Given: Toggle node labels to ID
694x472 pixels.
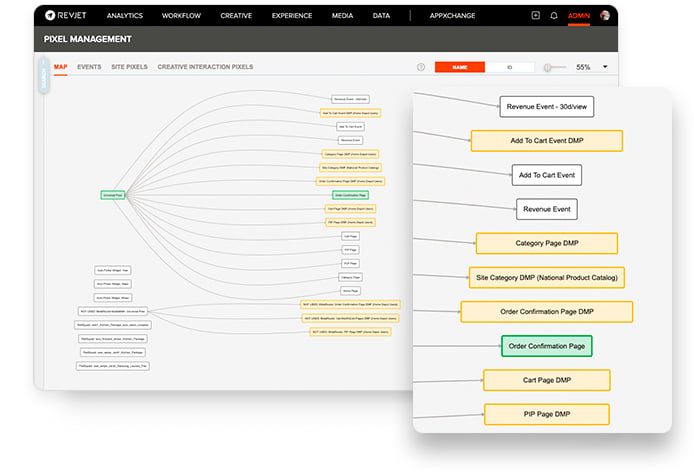Looking at the screenshot, I should (x=509, y=67).
